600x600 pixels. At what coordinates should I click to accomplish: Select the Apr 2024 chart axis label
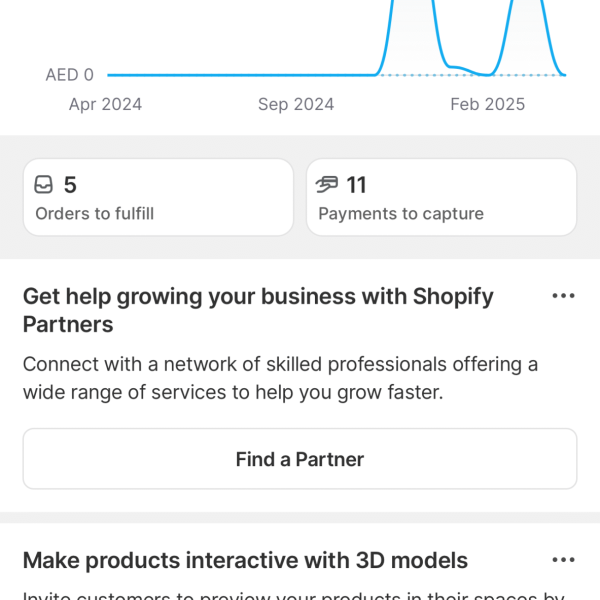[105, 104]
